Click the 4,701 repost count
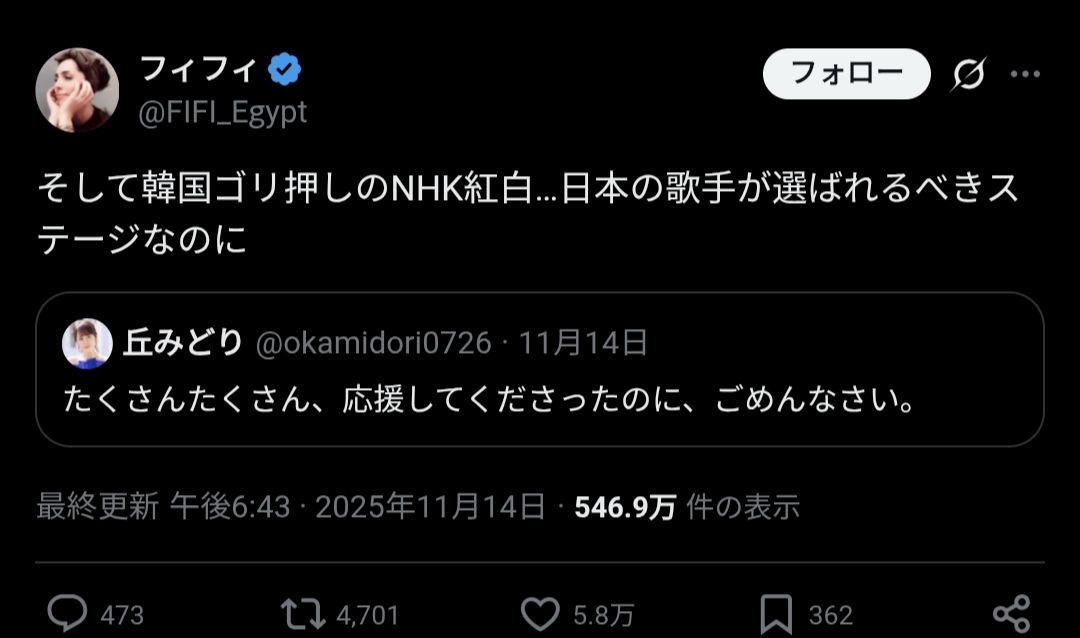 point(369,613)
